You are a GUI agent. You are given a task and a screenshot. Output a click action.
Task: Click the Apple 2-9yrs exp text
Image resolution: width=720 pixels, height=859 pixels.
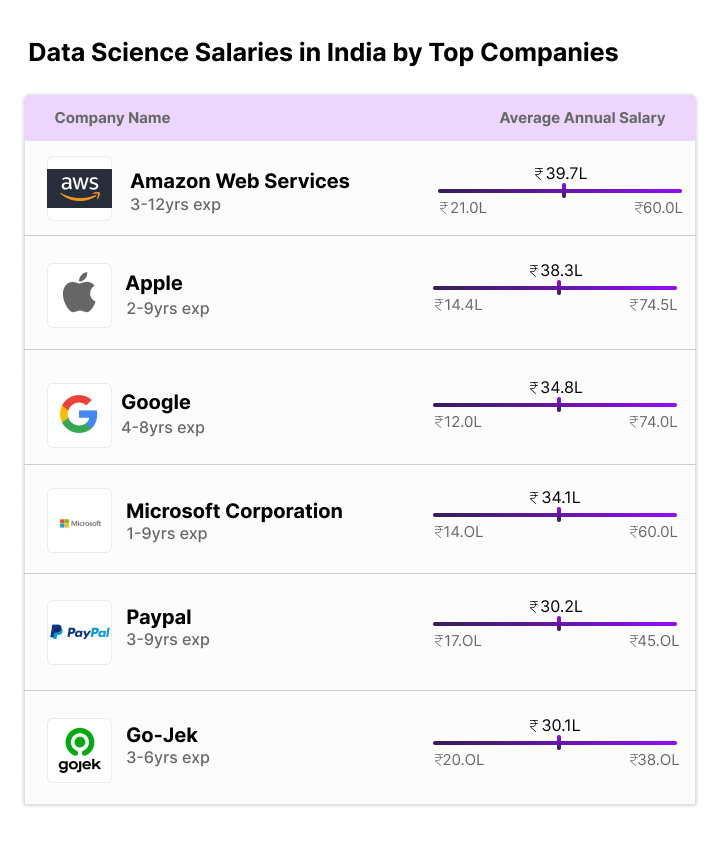(168, 308)
